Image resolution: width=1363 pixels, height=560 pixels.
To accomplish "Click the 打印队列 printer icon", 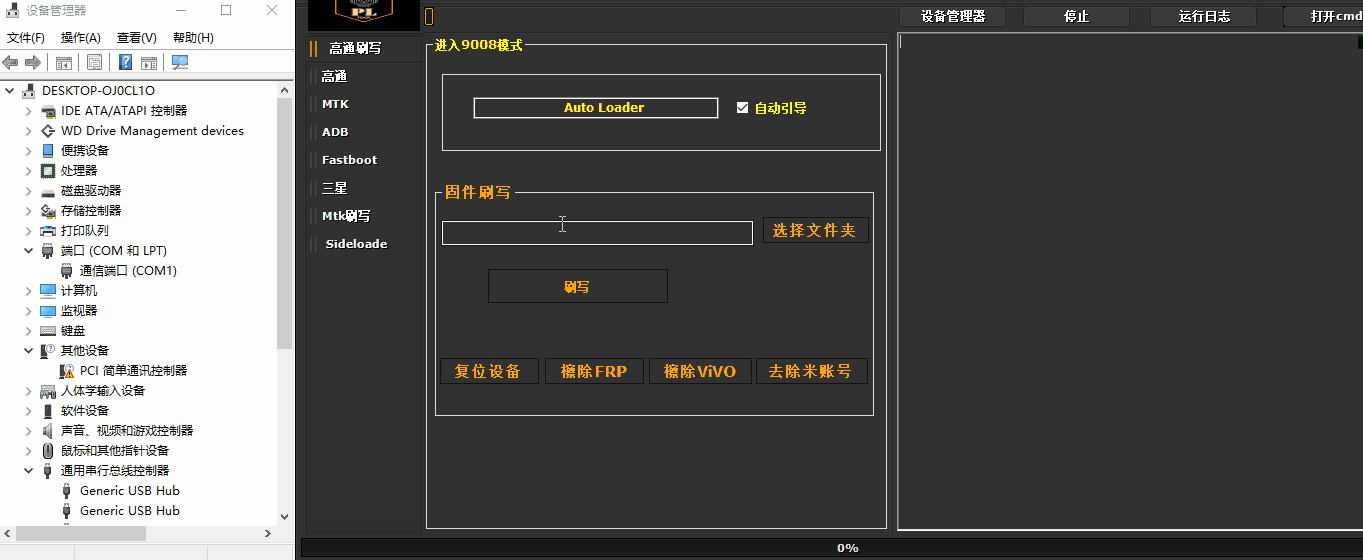I will 48,231.
